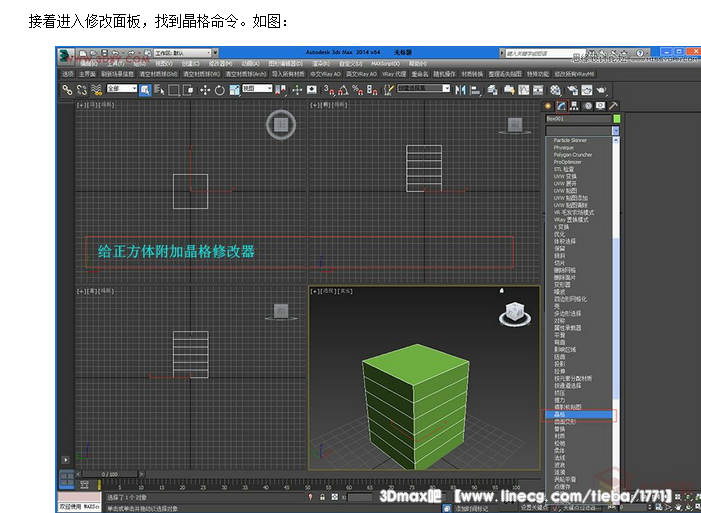Screen dimensions: 701x513
Task: Click the Use Pivot Point Center icon
Action: pyautogui.click(x=281, y=90)
